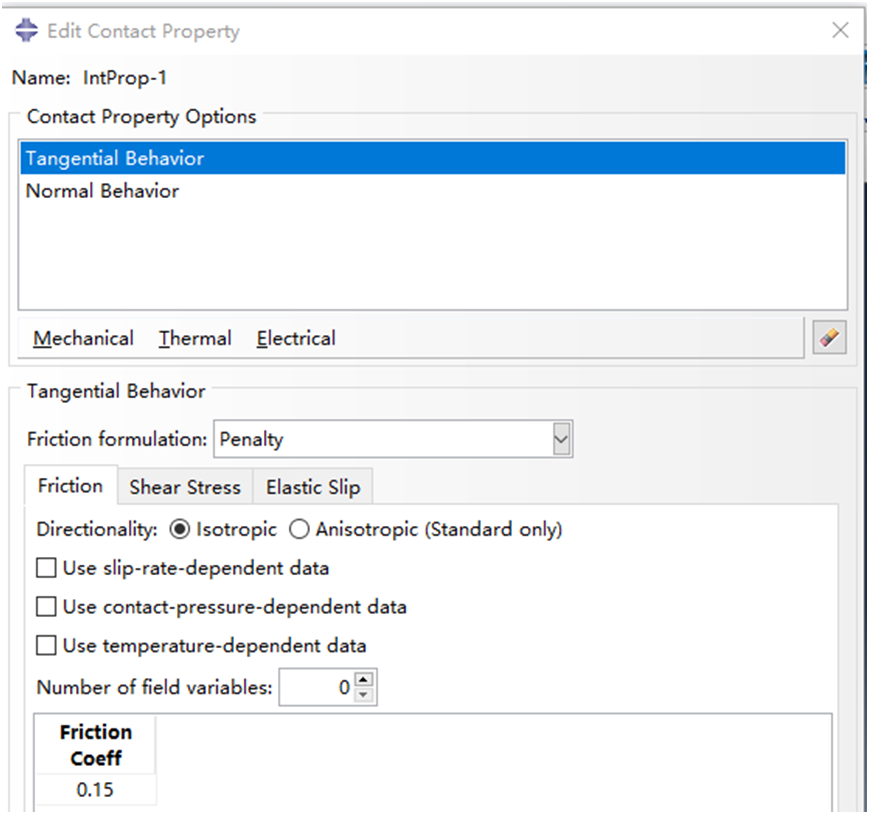The image size is (869, 814).
Task: Close the Edit Contact Property dialog
Action: click(x=840, y=30)
